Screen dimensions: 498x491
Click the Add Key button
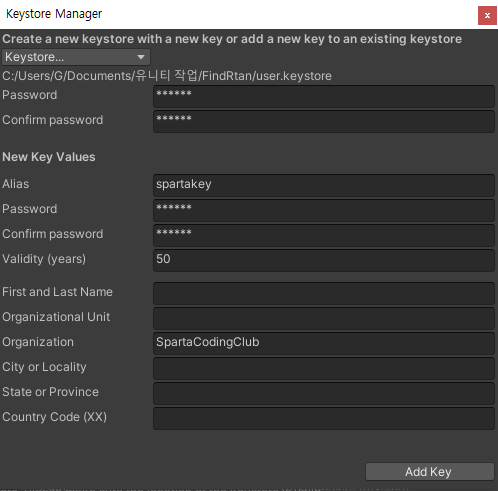[430, 472]
